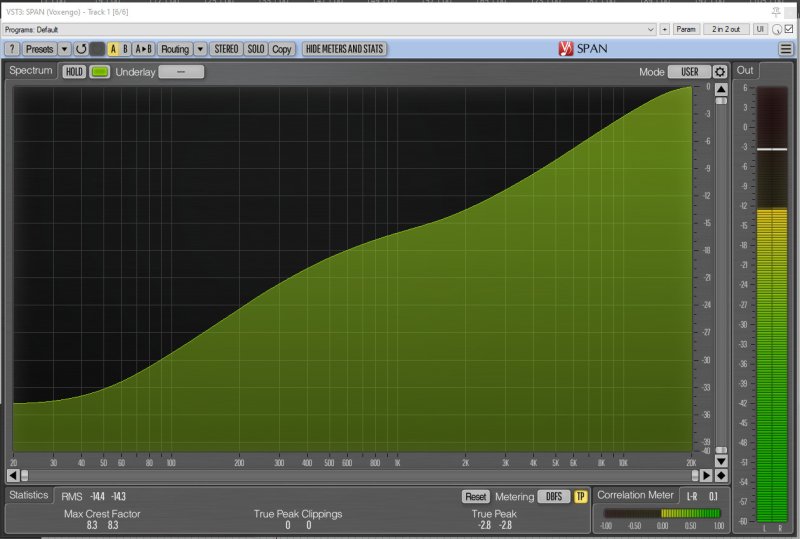Select the Statistics tab

[29, 495]
